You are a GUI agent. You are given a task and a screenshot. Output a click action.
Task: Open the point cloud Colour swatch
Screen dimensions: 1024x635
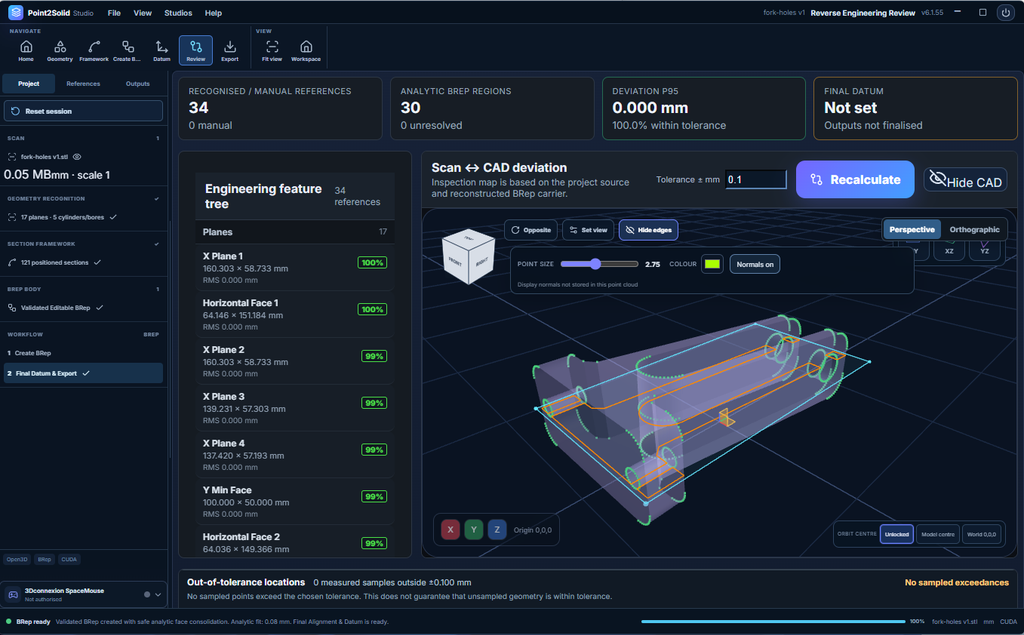pos(712,264)
